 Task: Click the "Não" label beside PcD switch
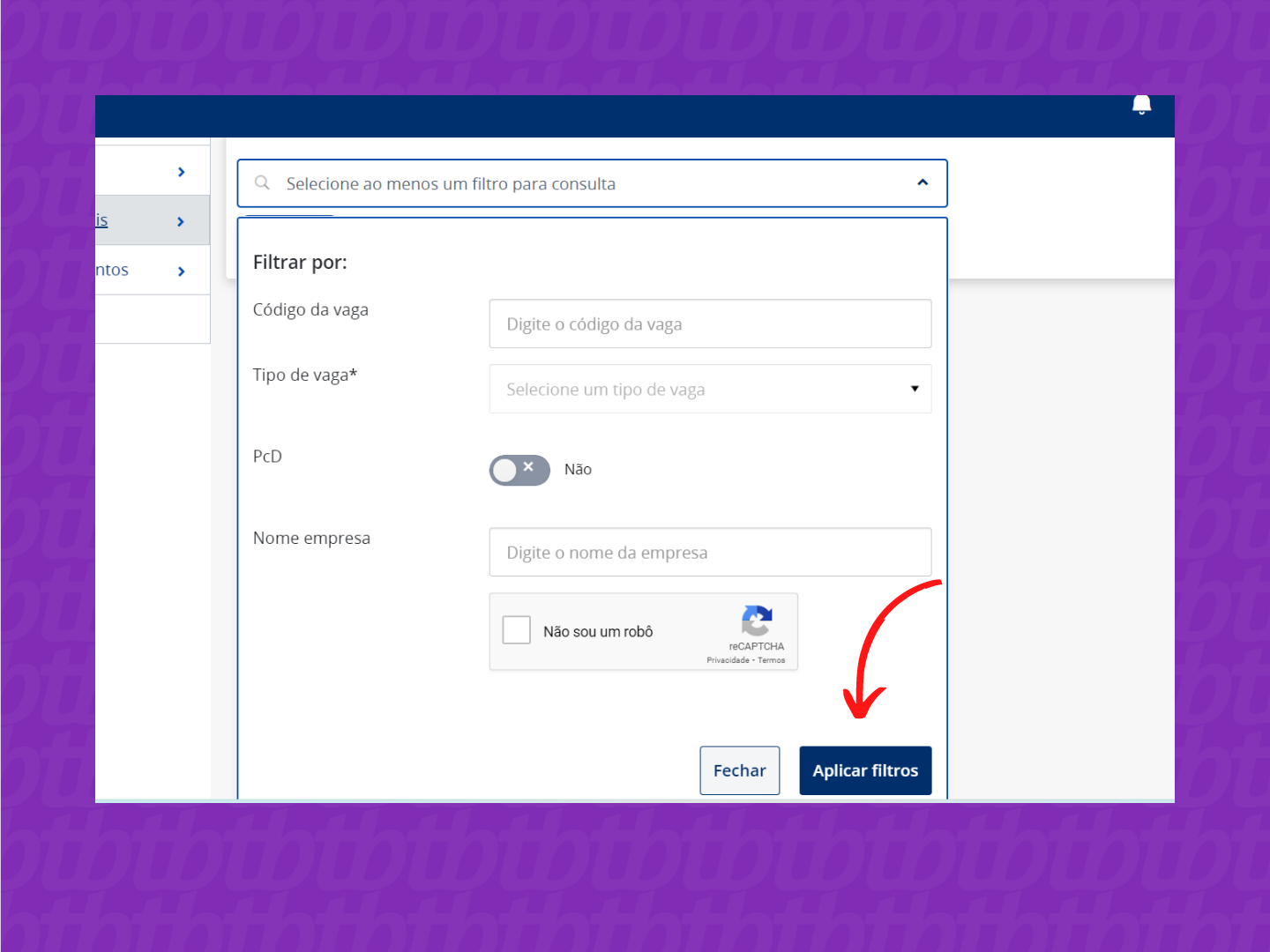coord(579,470)
